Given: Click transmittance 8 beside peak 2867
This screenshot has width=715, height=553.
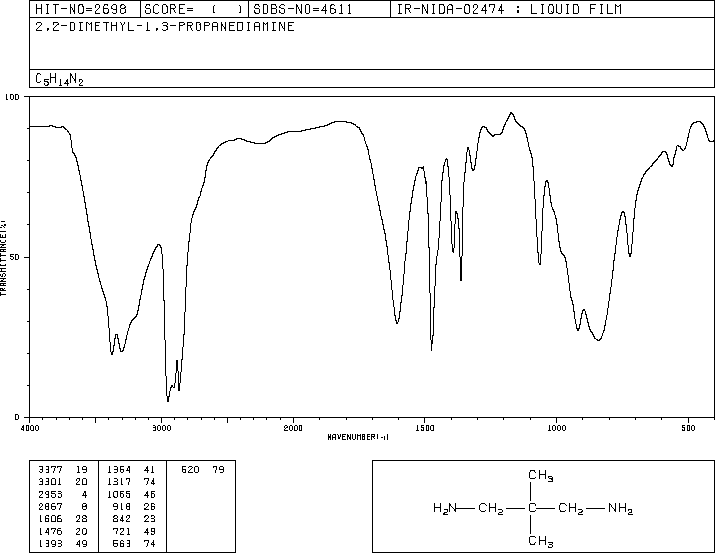Looking at the screenshot, I should pyautogui.click(x=84, y=506).
